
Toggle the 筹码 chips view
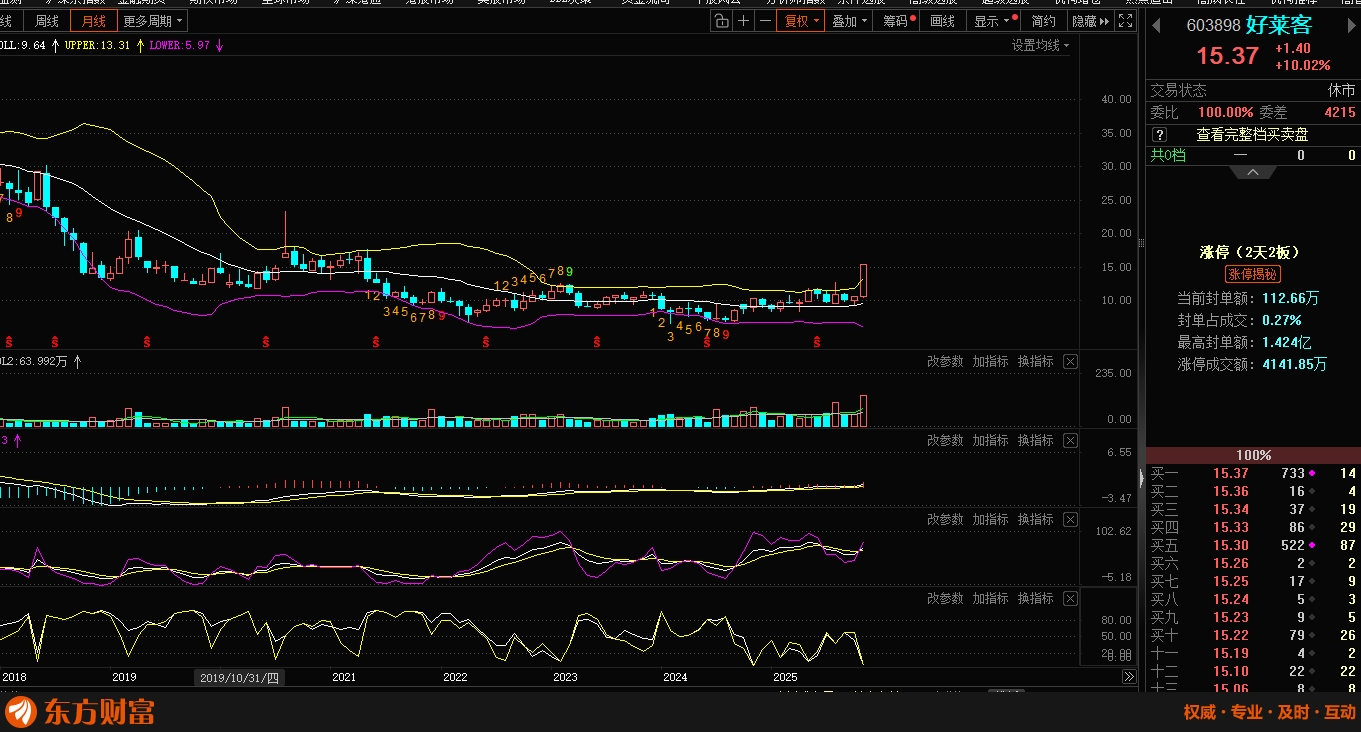pos(898,21)
